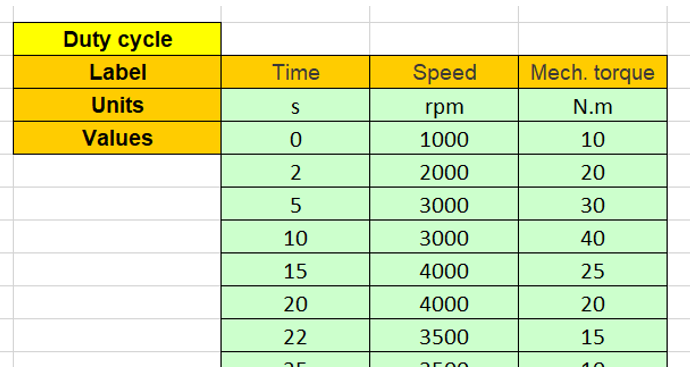Select the Mech. torque header cell

593,72
